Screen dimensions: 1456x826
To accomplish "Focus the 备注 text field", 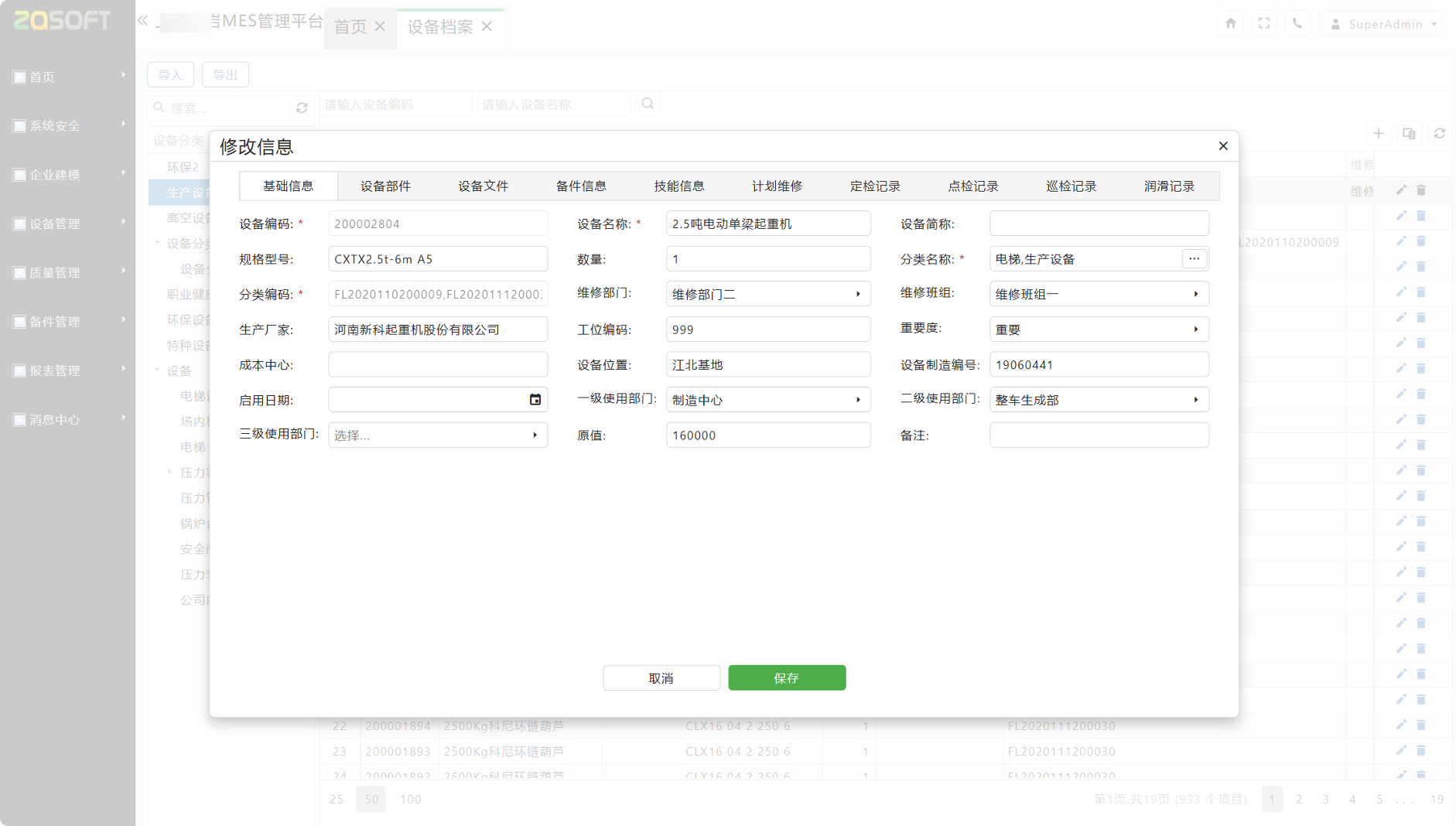I will click(x=1098, y=435).
